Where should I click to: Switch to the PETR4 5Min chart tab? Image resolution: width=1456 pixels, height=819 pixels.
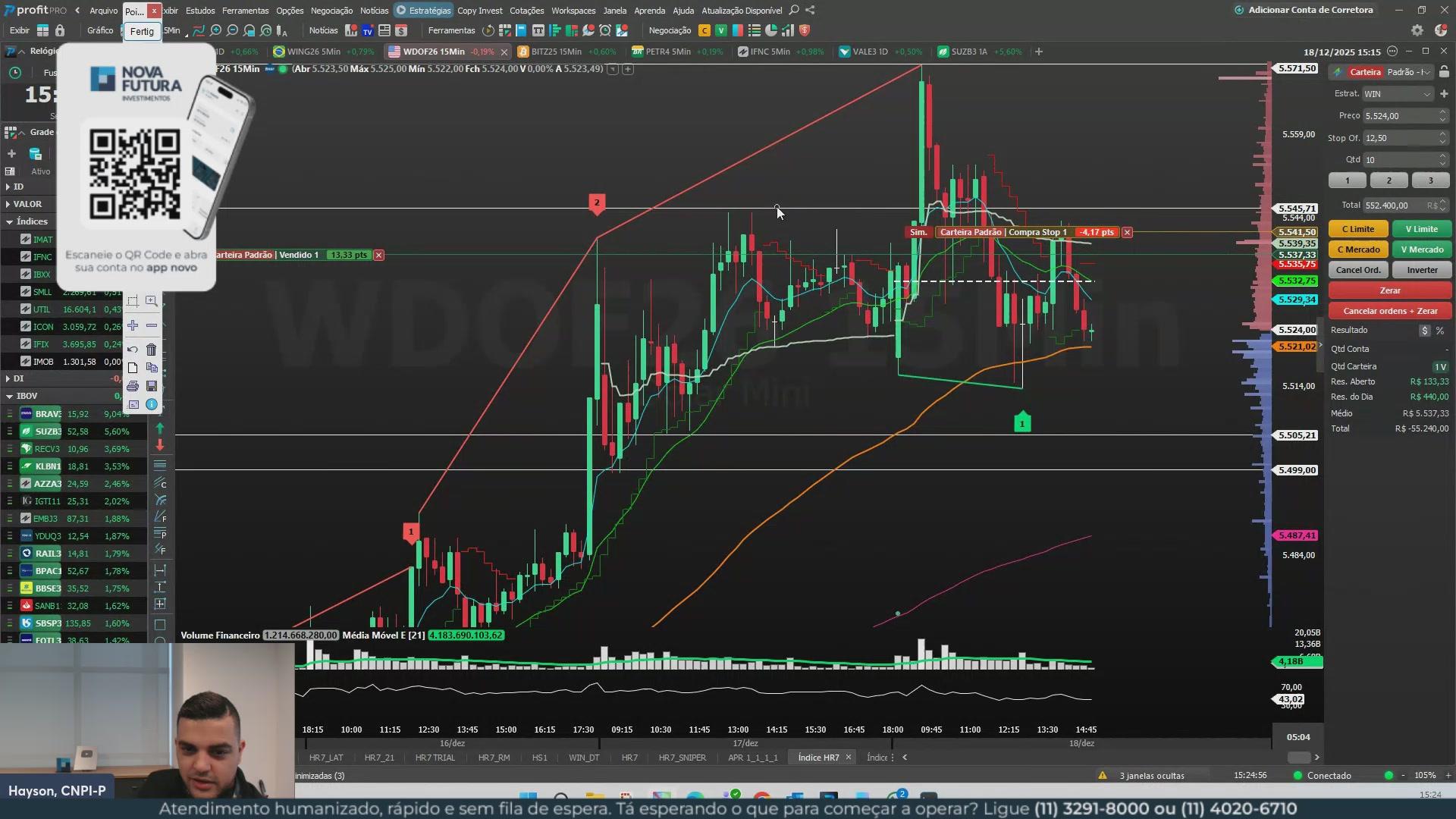667,52
